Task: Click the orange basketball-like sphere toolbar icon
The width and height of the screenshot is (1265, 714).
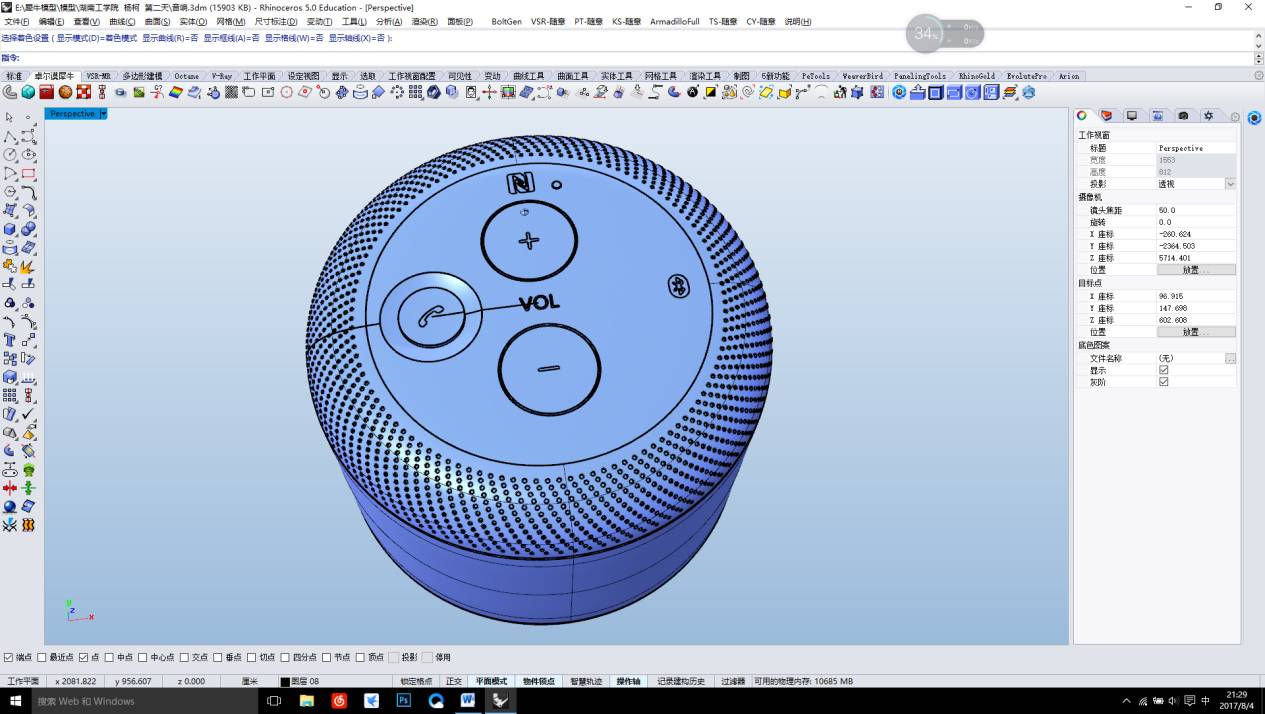Action: 65,92
